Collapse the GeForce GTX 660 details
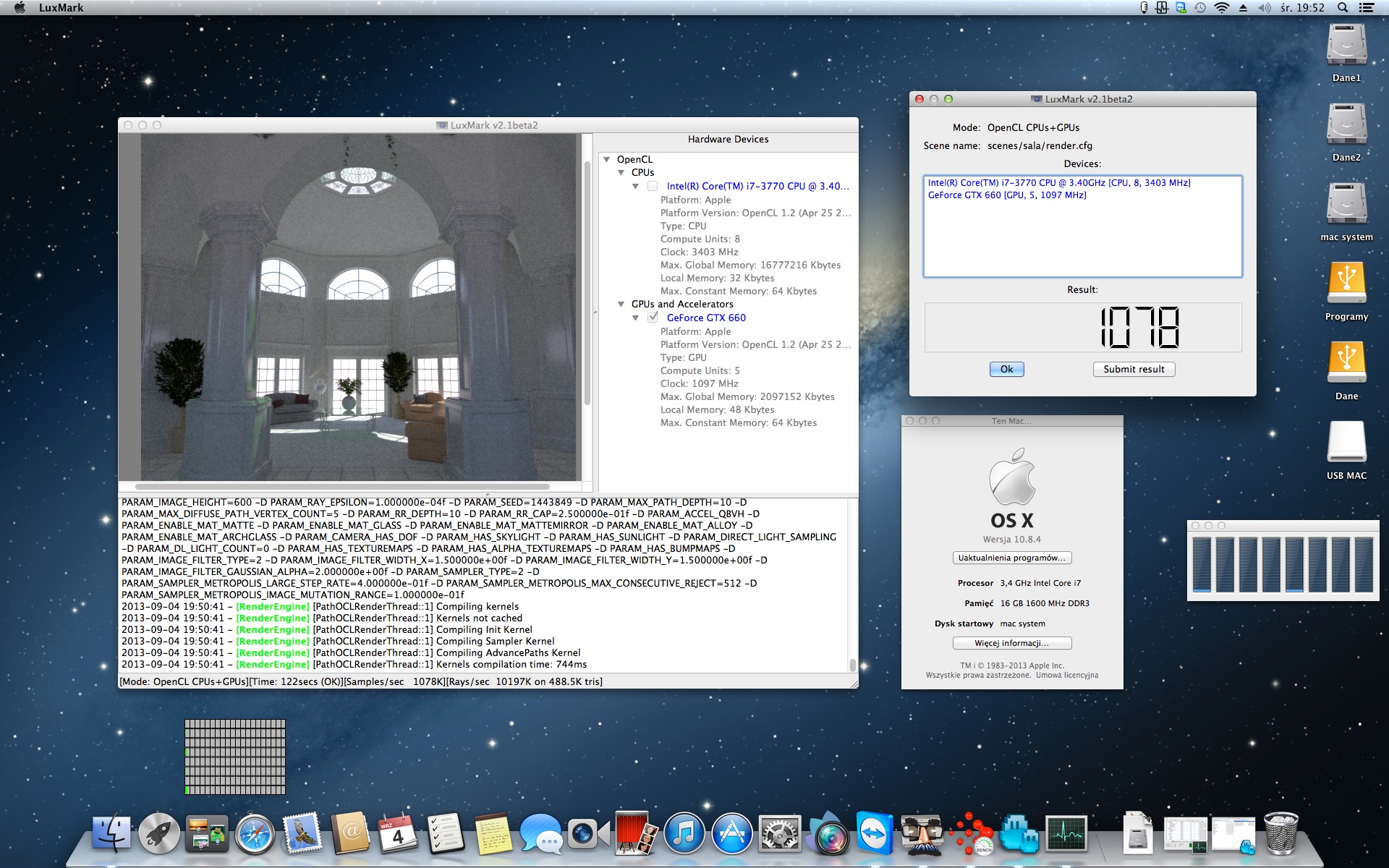The image size is (1389, 868). coord(635,318)
